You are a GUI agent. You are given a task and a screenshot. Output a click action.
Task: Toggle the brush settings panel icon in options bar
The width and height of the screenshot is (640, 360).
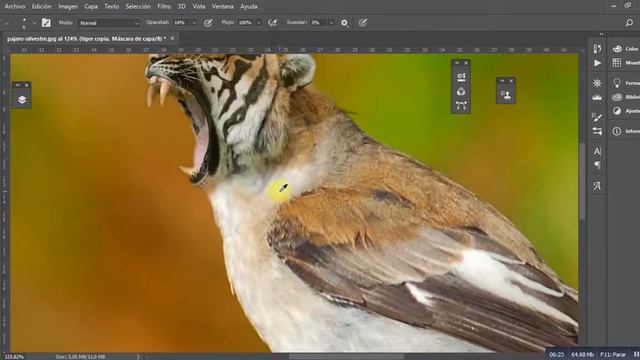(46, 23)
